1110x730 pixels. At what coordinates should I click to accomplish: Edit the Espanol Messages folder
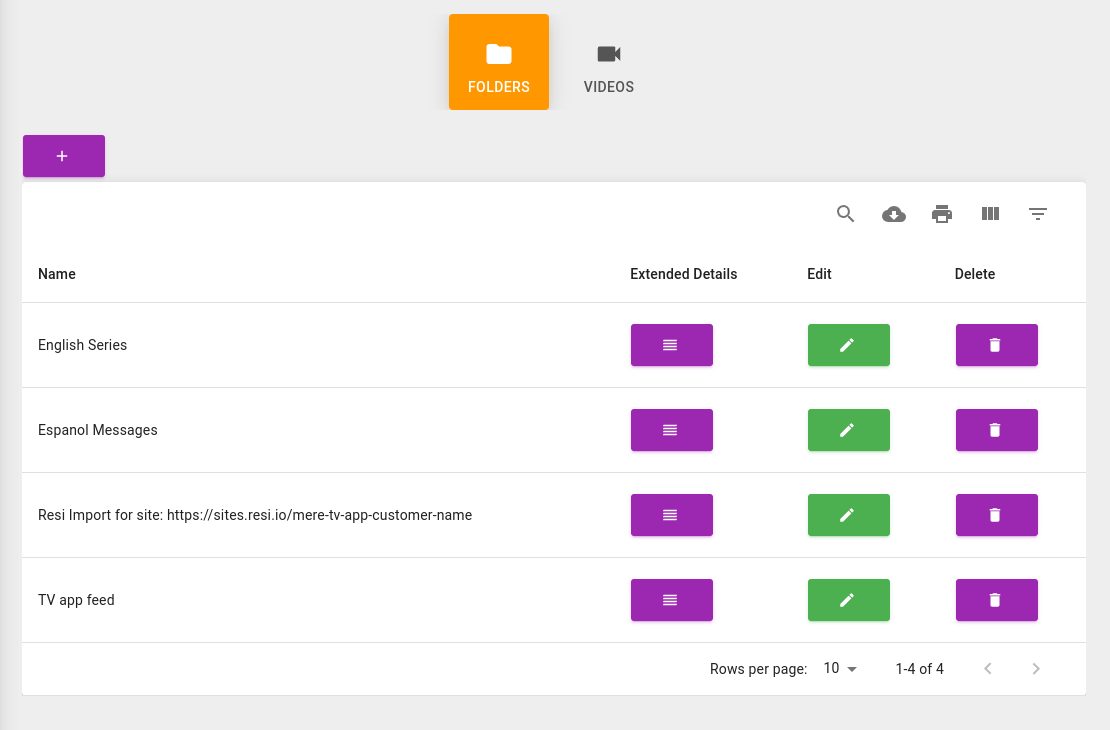(x=848, y=430)
